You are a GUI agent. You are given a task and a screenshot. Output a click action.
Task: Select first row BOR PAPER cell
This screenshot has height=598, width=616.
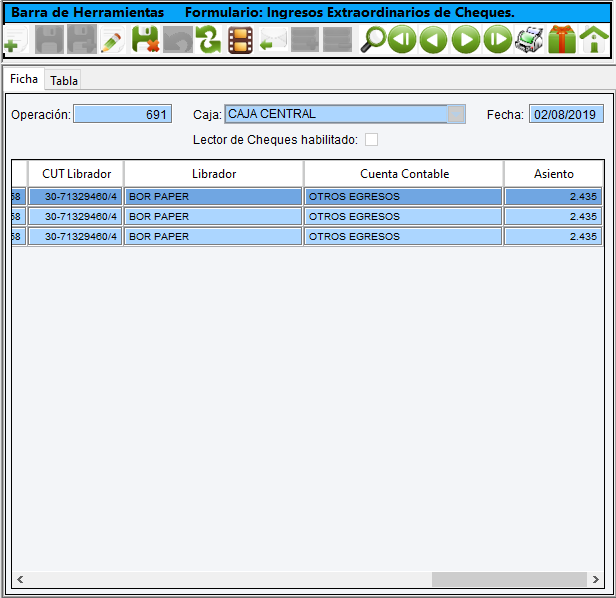point(213,196)
